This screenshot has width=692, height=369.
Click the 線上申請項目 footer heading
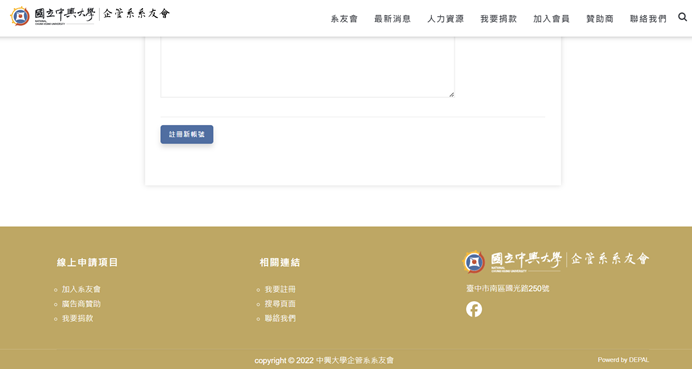(87, 262)
